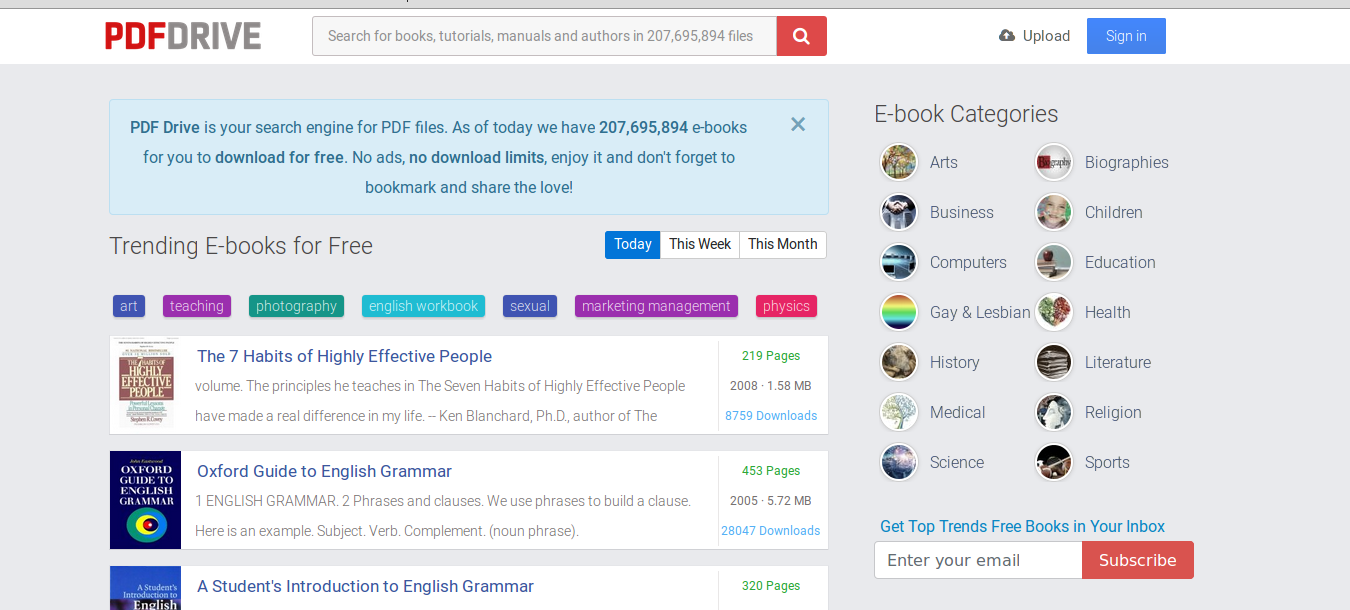Screen dimensions: 1350x610
Task: Click the Religion category label
Action: (1113, 412)
